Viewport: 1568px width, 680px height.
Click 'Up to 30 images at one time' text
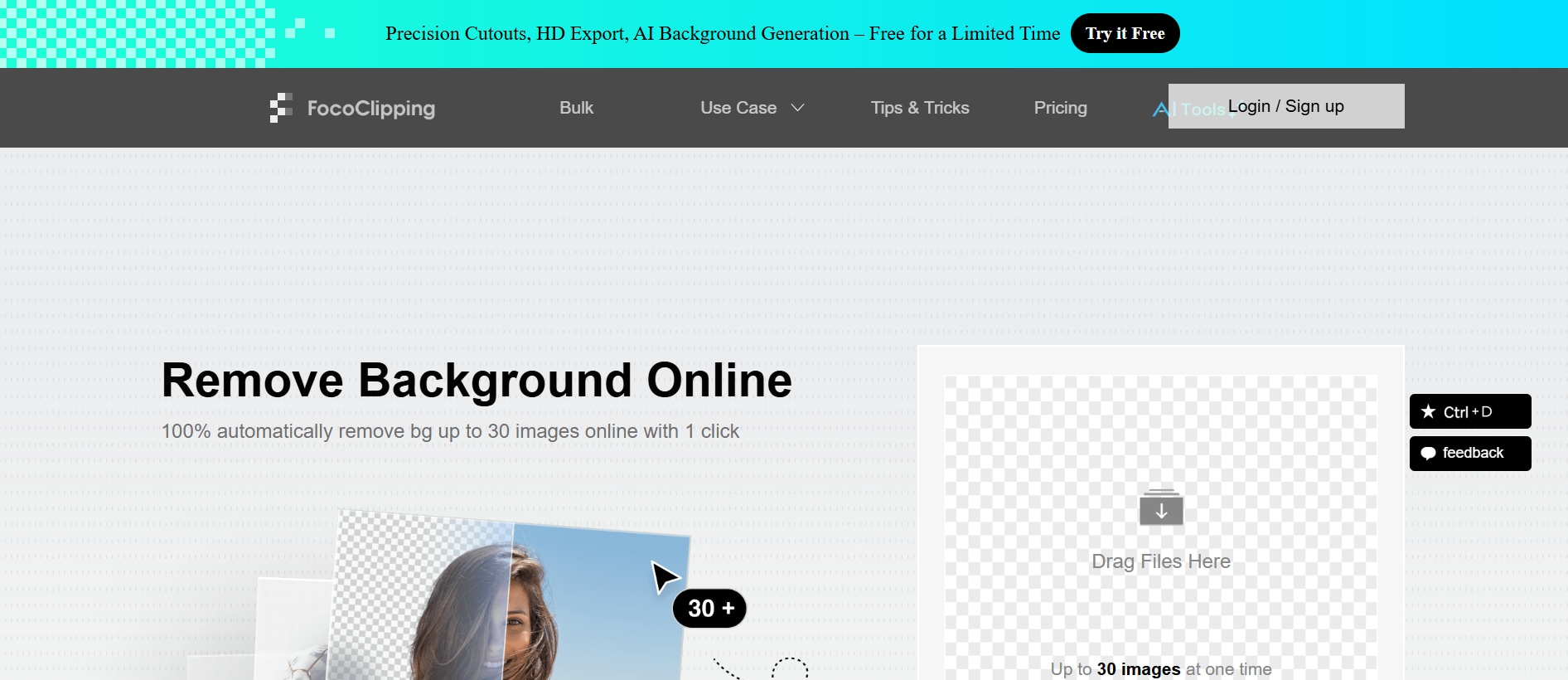click(1161, 669)
